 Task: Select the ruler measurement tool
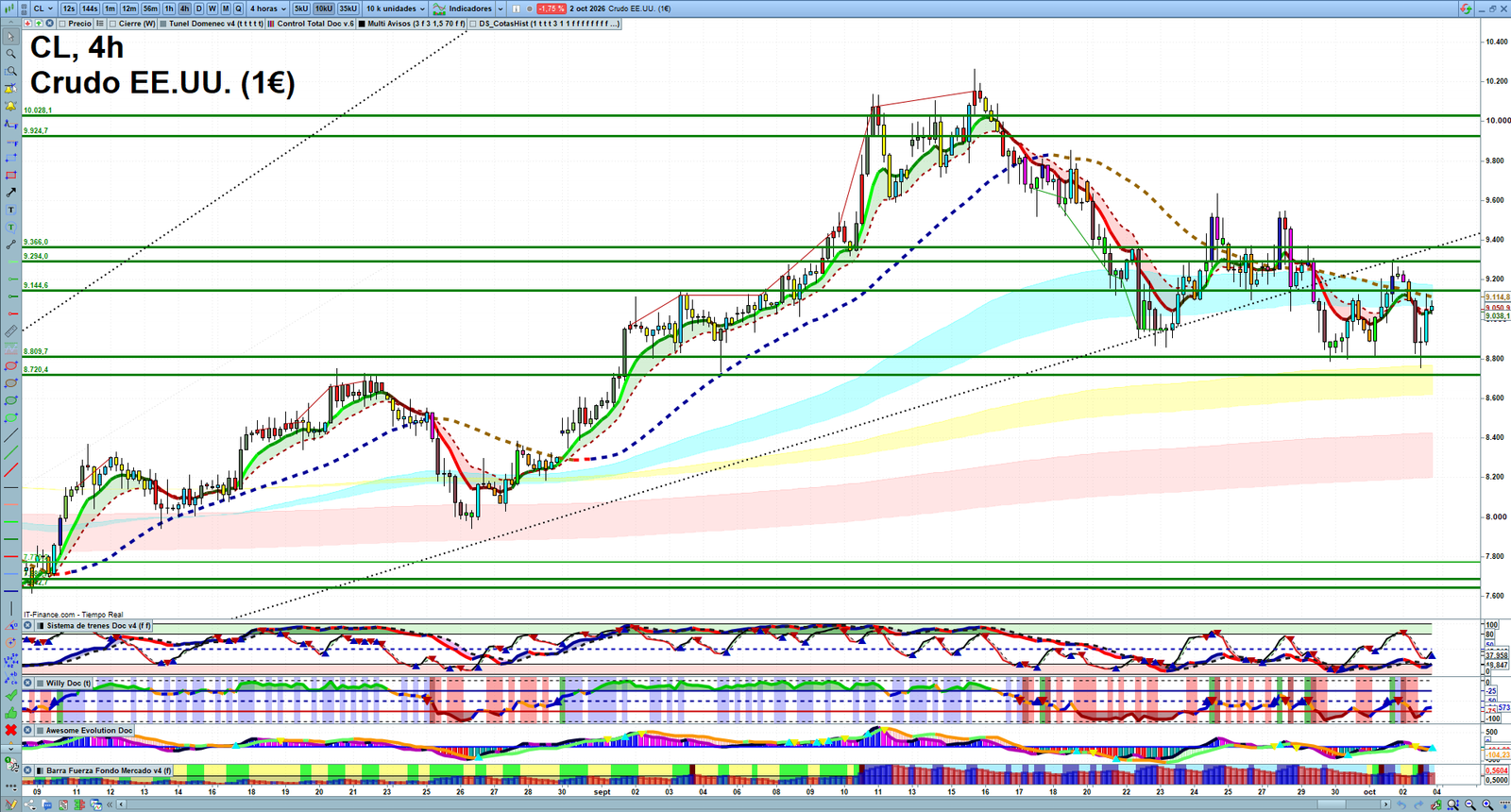coord(10,331)
